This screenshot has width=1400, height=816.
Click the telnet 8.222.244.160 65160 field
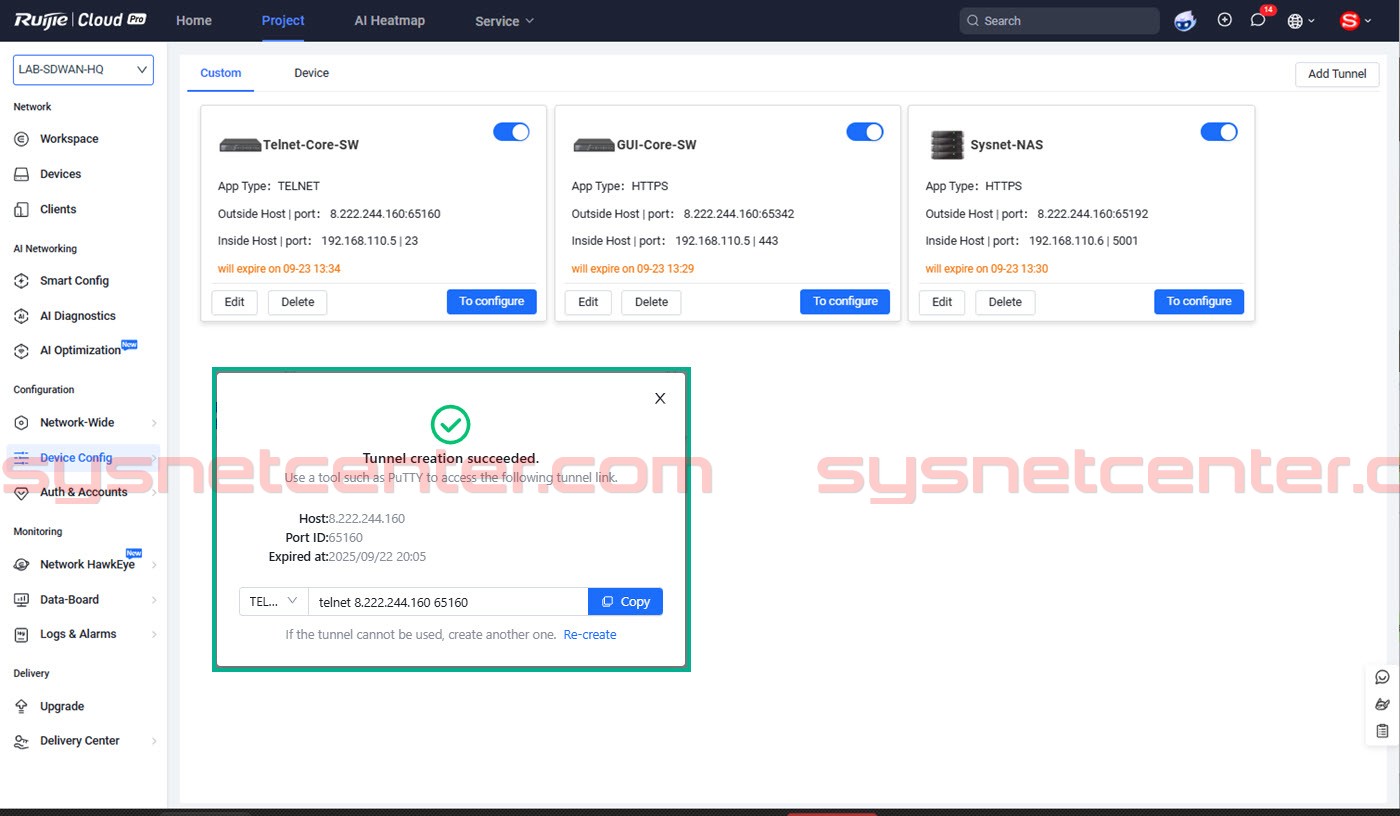point(448,601)
